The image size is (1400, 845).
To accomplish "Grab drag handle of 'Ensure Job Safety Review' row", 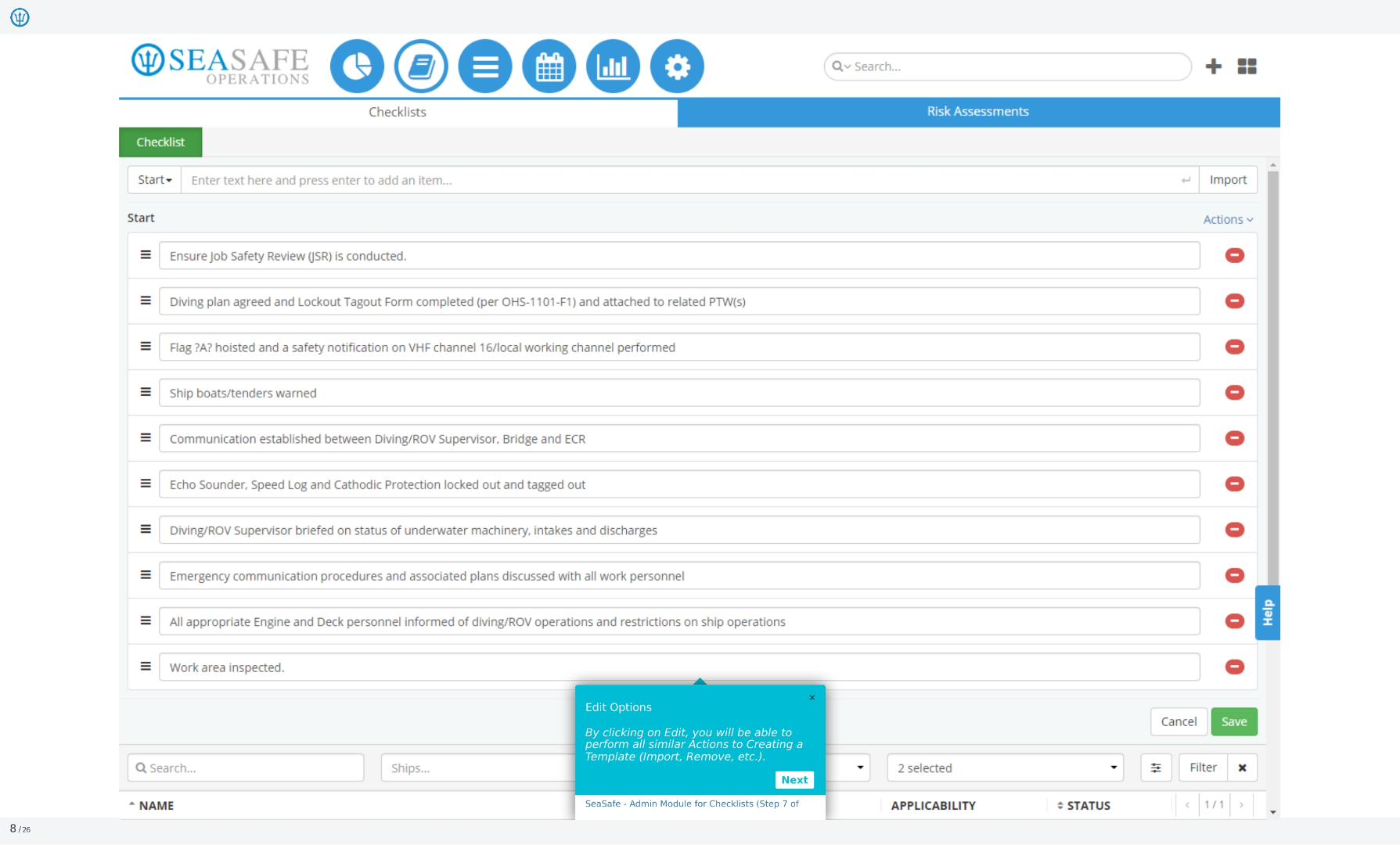I will (x=146, y=255).
